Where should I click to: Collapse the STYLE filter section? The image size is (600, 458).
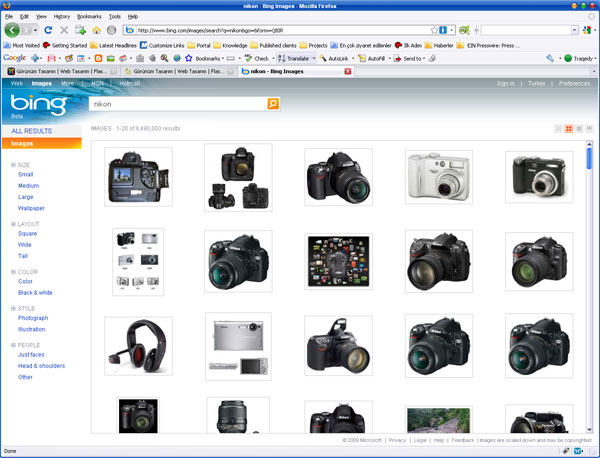[13, 308]
